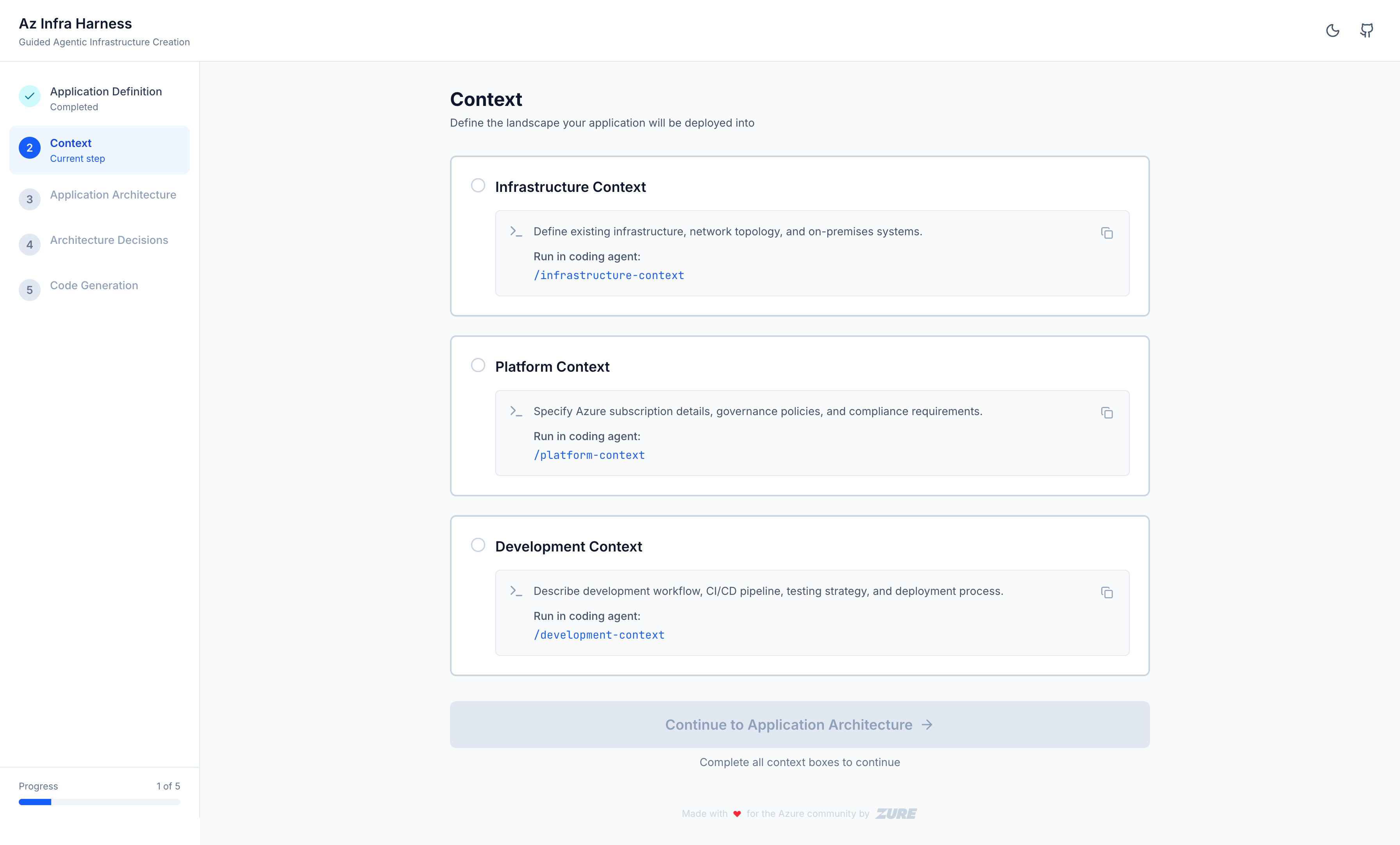Open the GitHub repository icon

tap(1367, 31)
